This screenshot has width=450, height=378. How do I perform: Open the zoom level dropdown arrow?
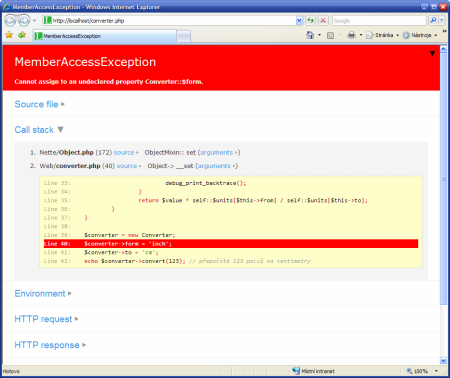pos(436,371)
